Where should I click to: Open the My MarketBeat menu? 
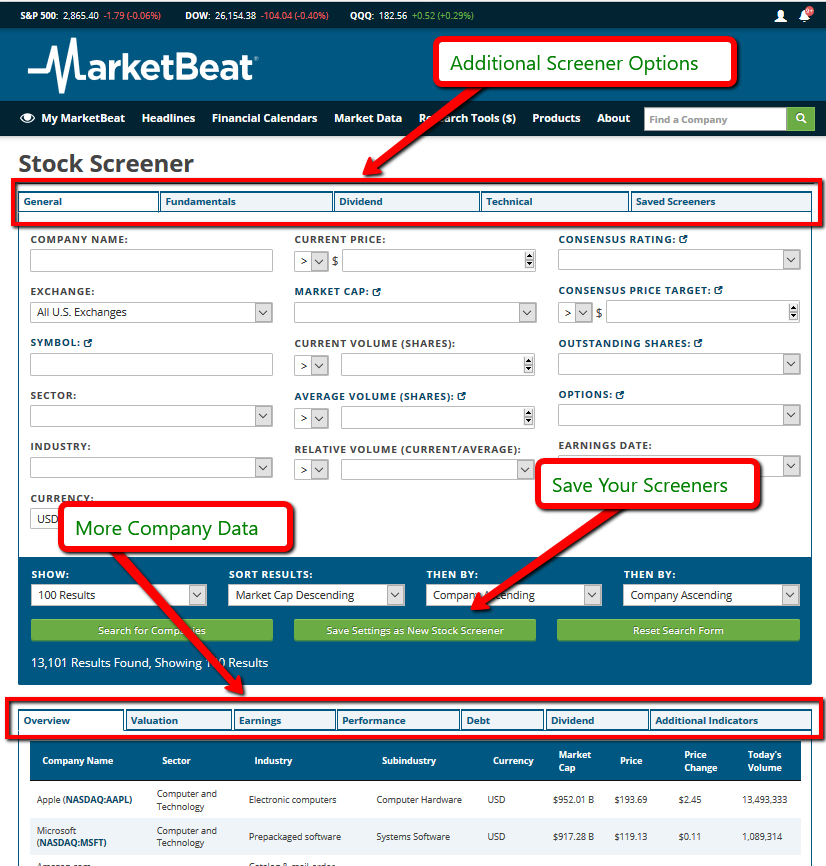pyautogui.click(x=83, y=118)
